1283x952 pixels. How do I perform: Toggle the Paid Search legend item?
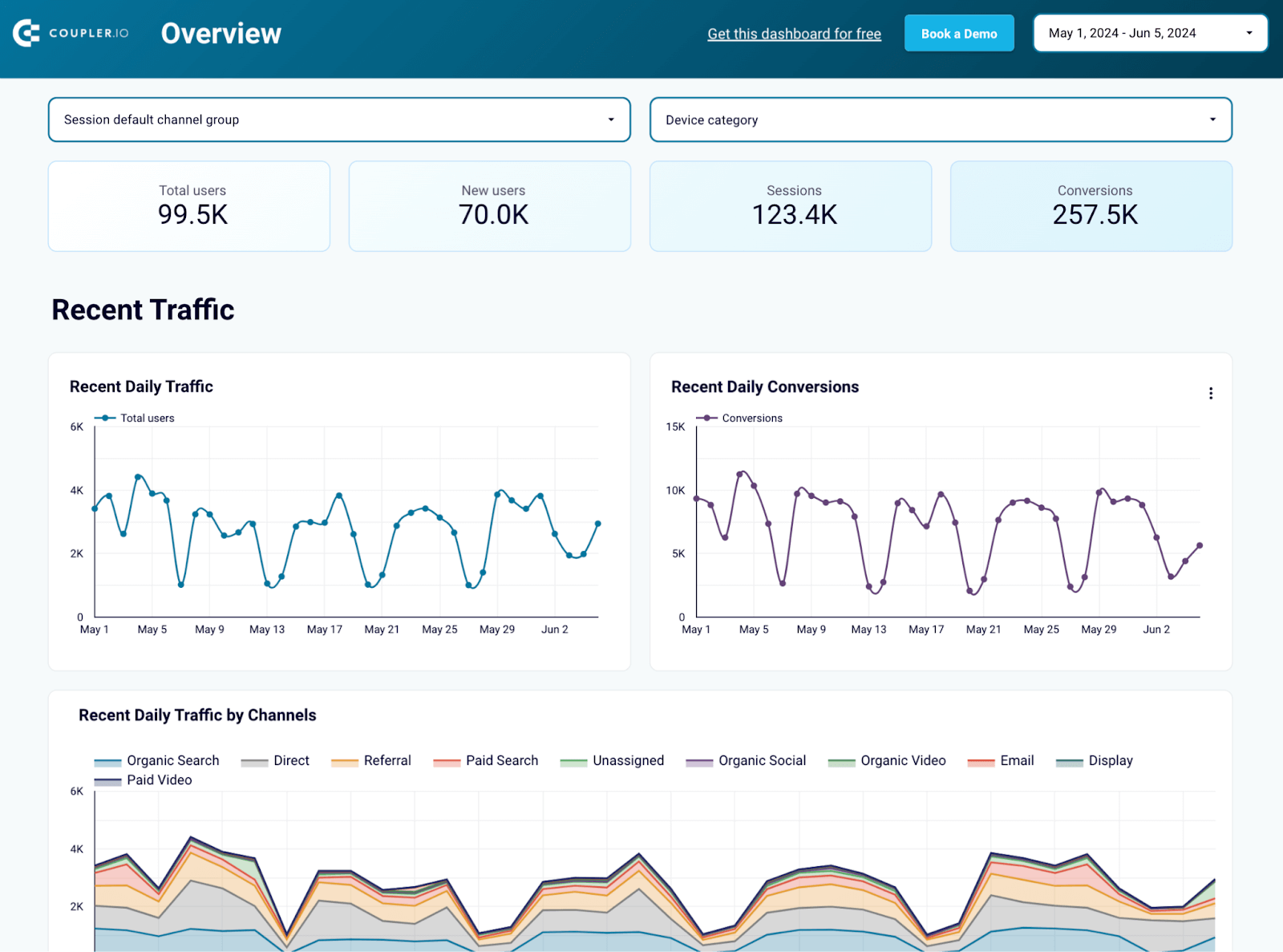486,760
